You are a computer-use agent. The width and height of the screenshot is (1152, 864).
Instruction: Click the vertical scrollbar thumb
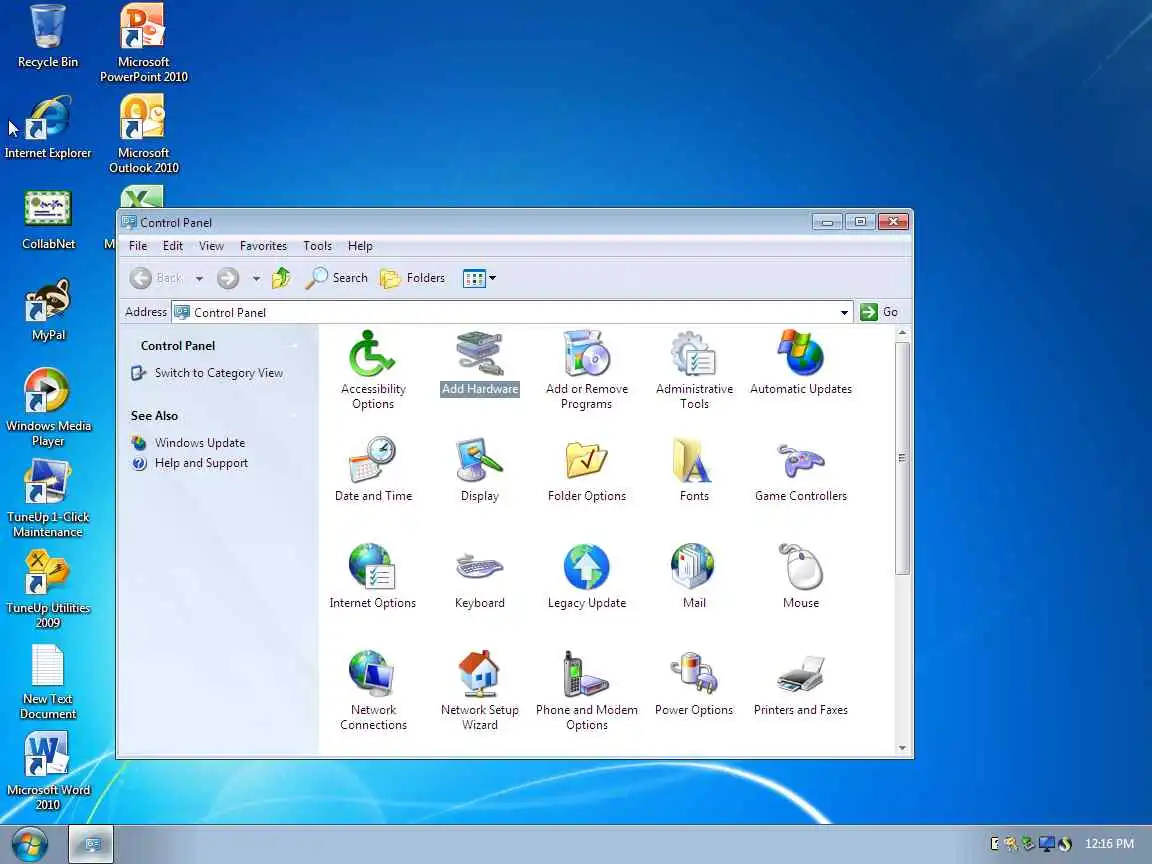902,458
